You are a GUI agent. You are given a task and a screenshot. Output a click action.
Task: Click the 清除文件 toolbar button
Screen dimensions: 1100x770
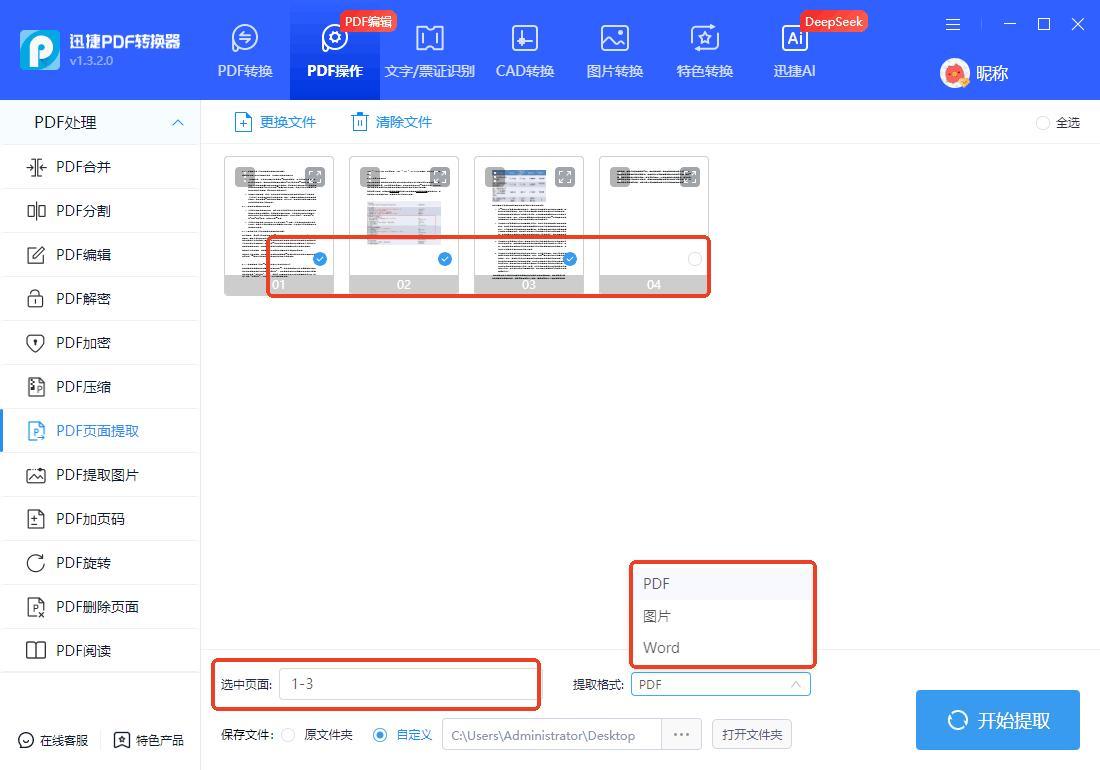(x=391, y=122)
